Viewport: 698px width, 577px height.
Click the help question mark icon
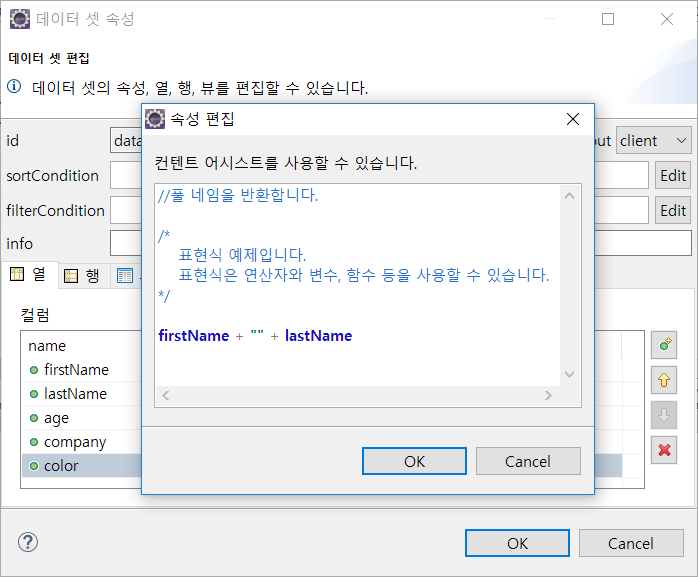28,543
